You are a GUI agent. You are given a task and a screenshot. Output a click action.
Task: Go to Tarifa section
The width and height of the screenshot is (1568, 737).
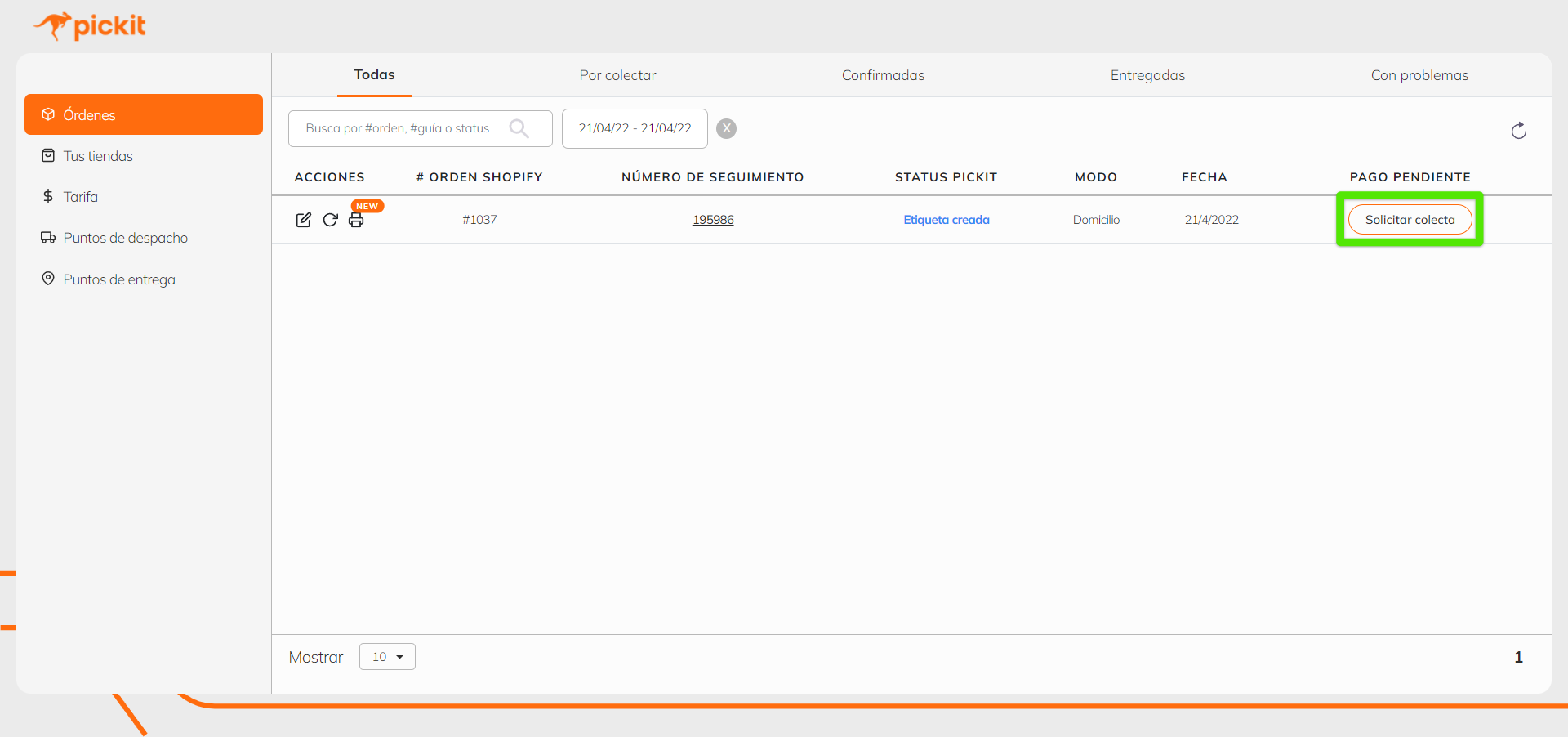(x=80, y=197)
